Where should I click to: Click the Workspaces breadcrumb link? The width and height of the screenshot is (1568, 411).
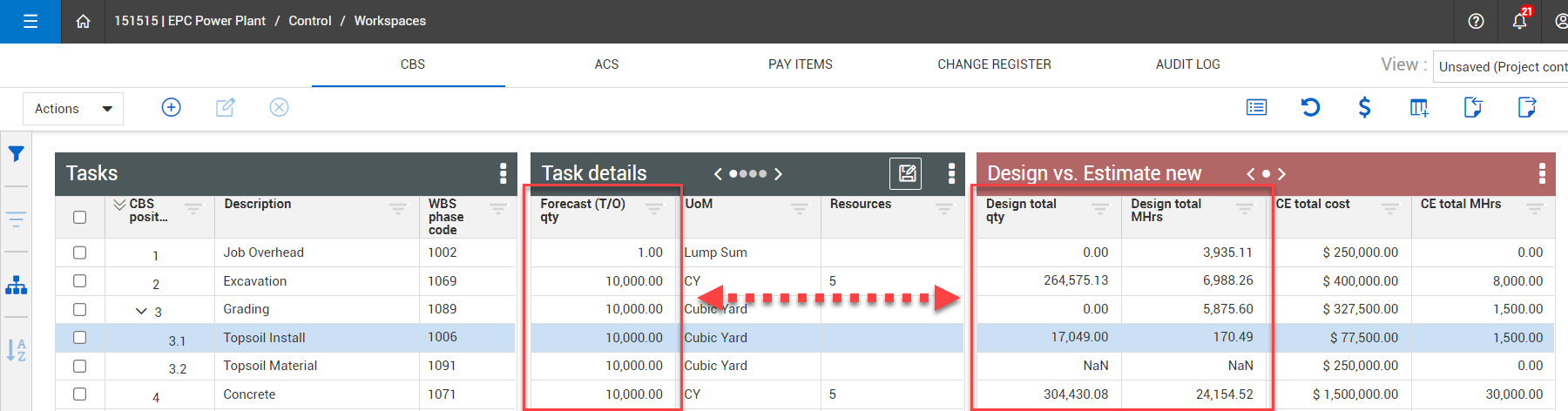click(389, 21)
